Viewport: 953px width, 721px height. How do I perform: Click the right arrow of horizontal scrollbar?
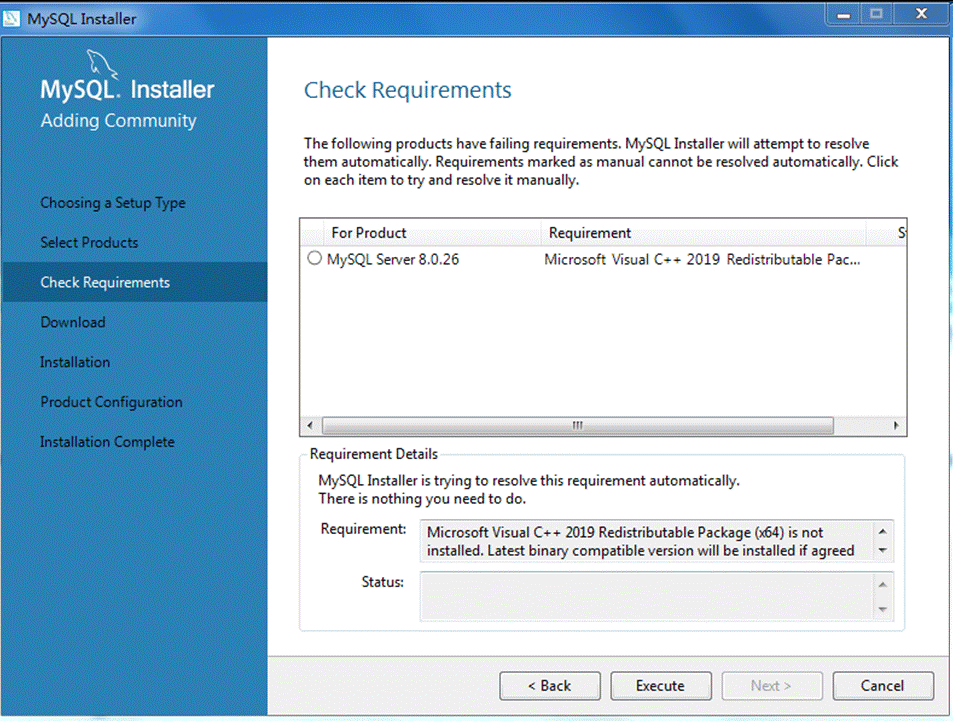coord(896,426)
